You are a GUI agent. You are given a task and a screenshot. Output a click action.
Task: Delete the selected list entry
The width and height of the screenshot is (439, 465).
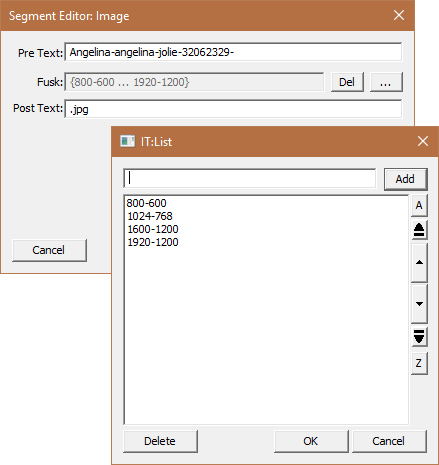click(160, 441)
